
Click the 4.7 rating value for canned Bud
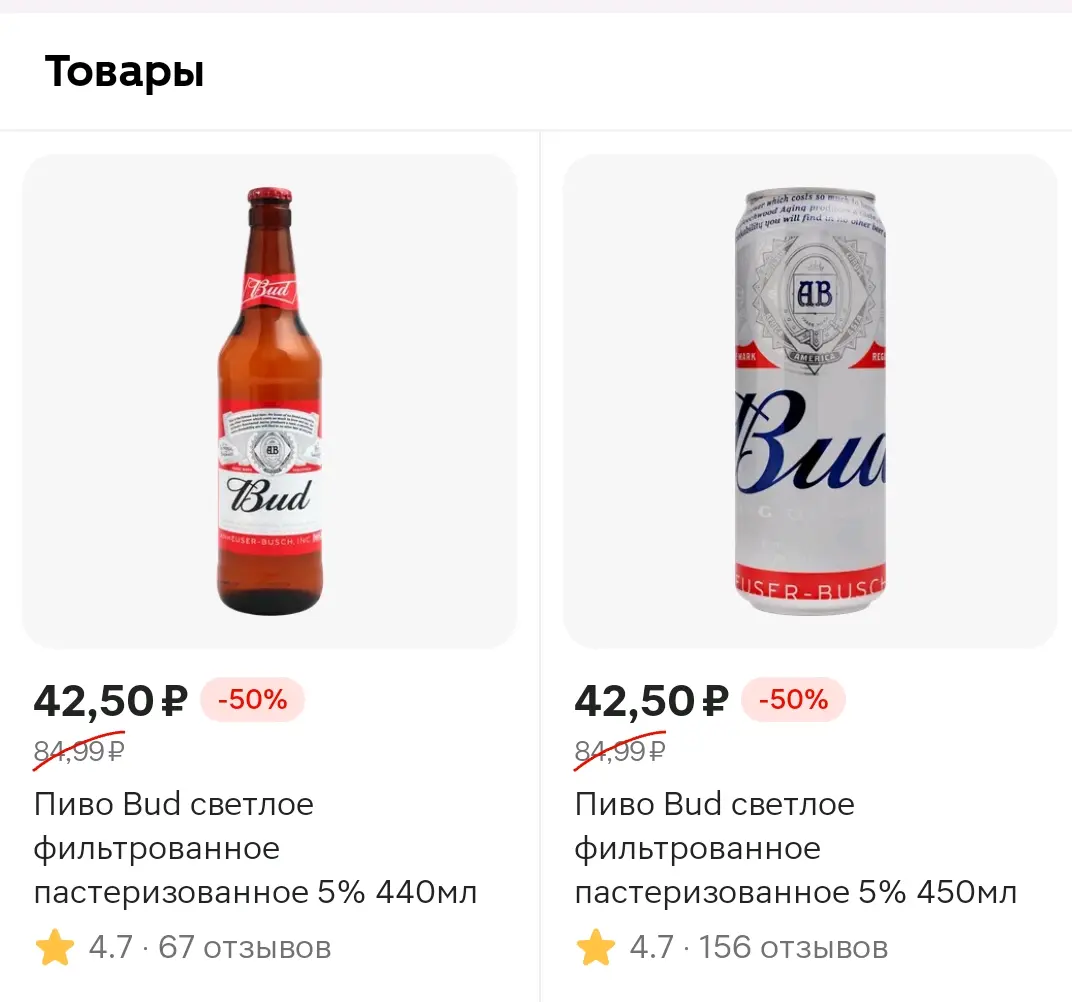(x=651, y=947)
